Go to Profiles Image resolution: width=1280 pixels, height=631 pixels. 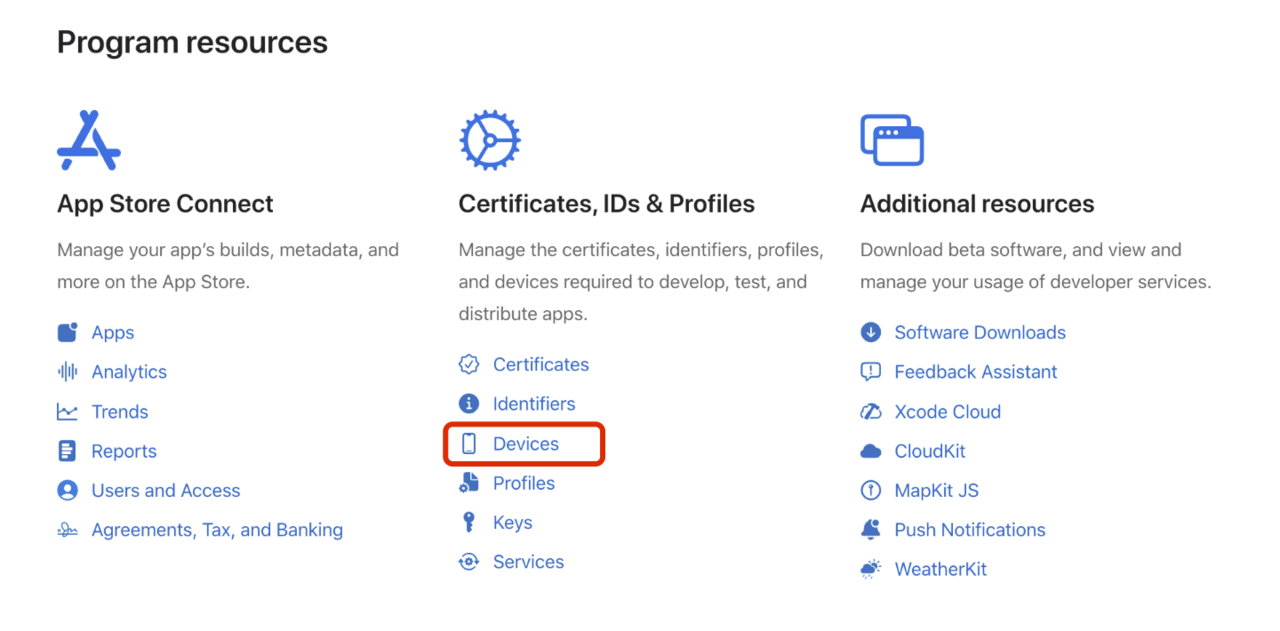(523, 483)
